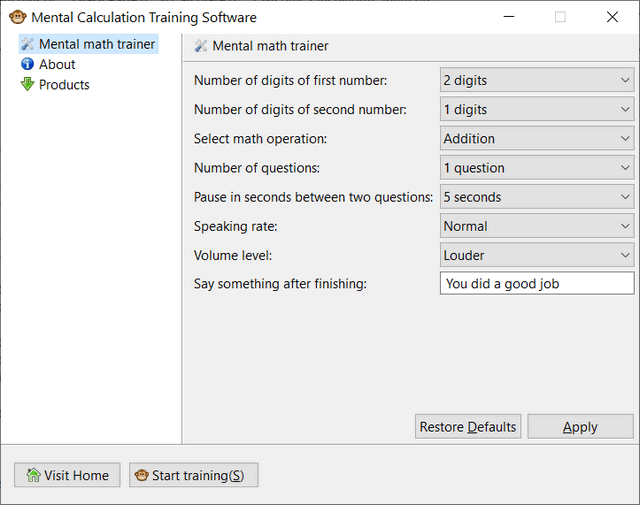This screenshot has height=505, width=640.
Task: Click the 'You did a good job' text field
Action: 537,283
